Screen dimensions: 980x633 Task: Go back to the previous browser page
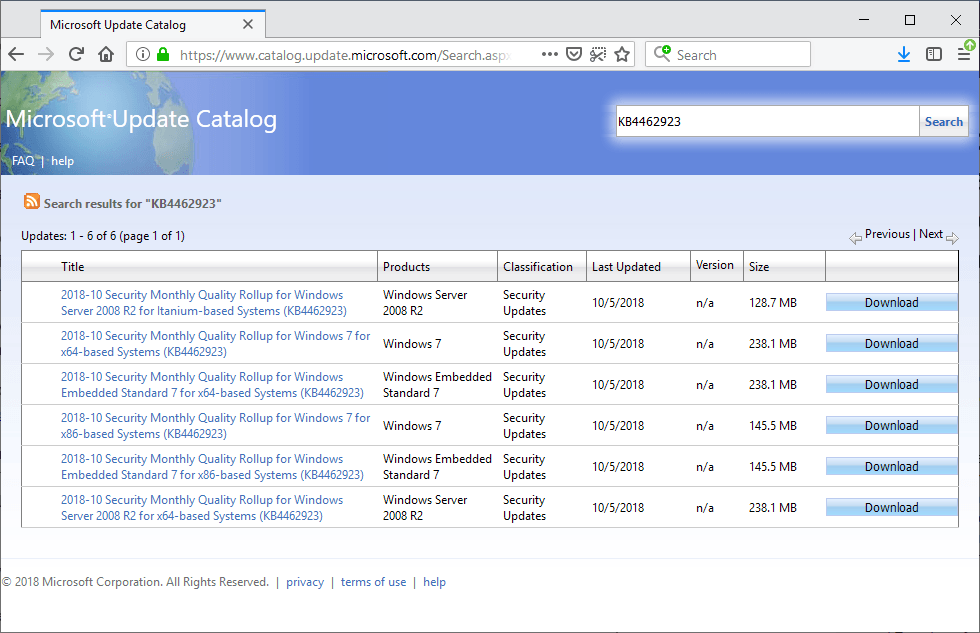tap(16, 54)
